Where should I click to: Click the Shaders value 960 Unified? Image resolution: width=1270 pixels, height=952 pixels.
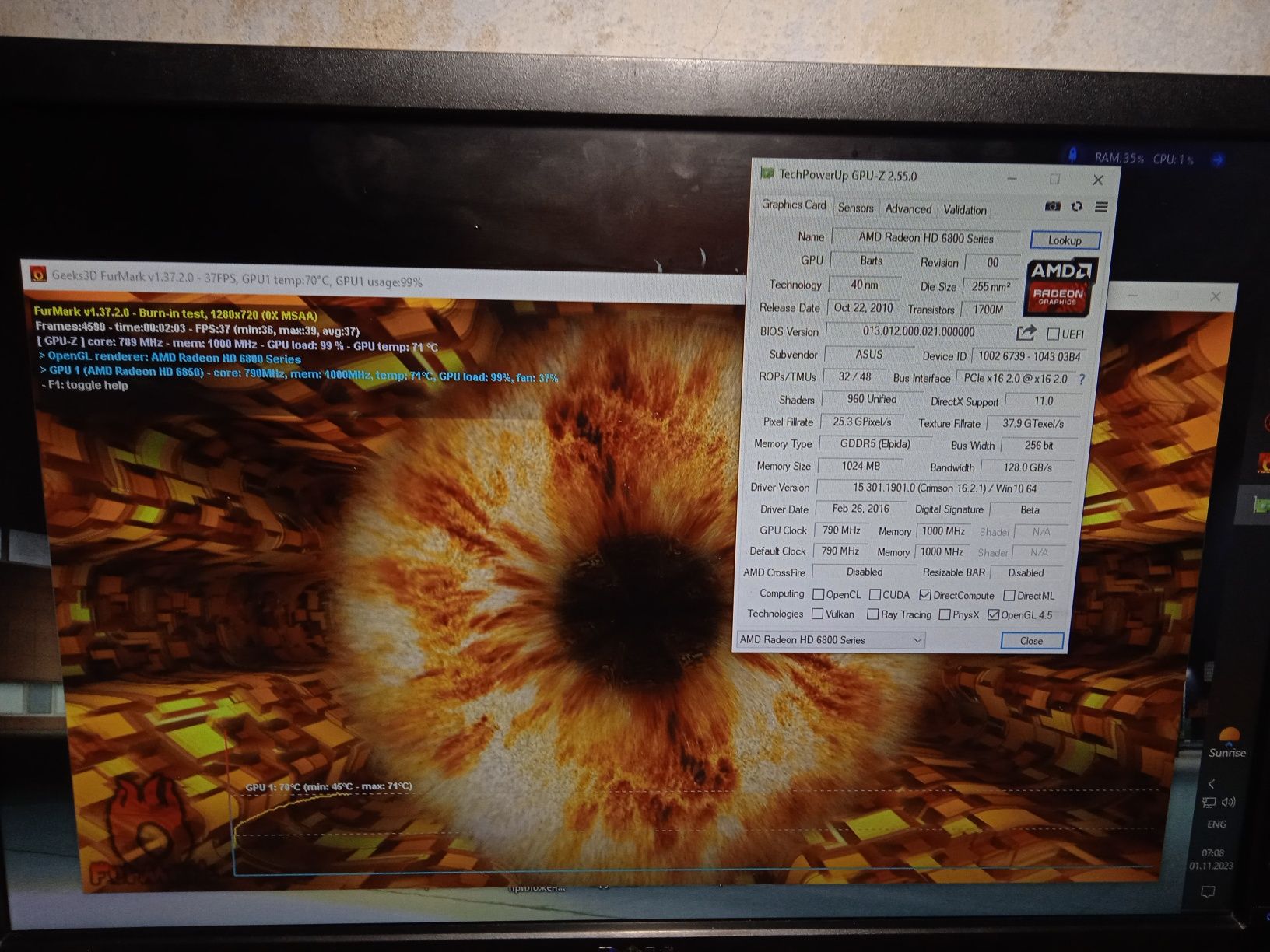click(x=872, y=399)
